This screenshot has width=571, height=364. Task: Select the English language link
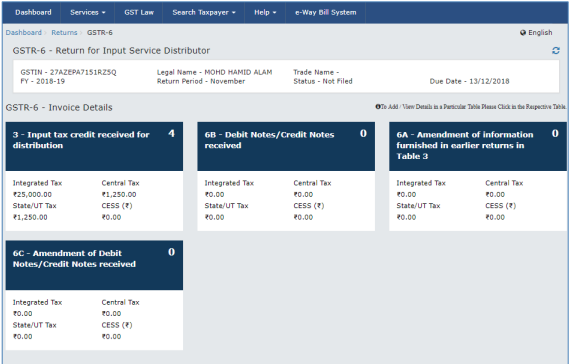[540, 33]
